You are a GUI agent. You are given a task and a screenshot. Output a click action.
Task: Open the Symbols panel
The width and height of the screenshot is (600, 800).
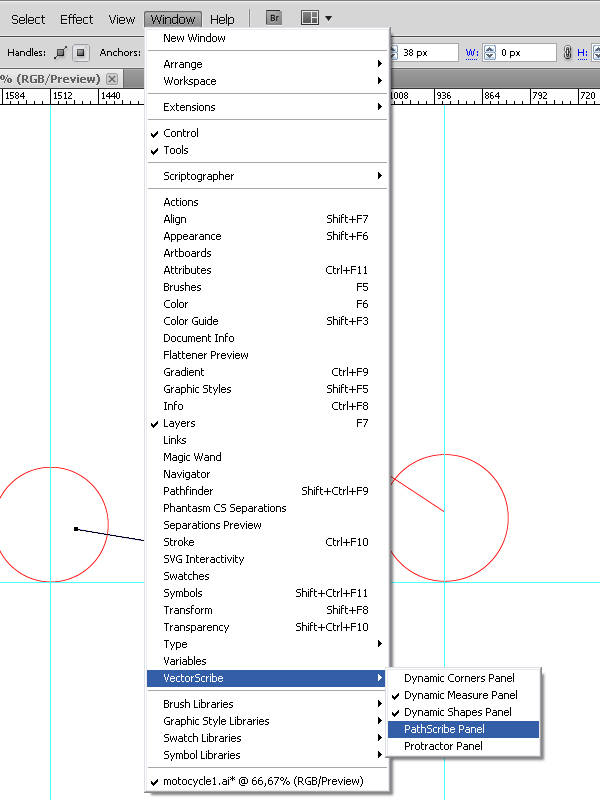tap(267, 593)
